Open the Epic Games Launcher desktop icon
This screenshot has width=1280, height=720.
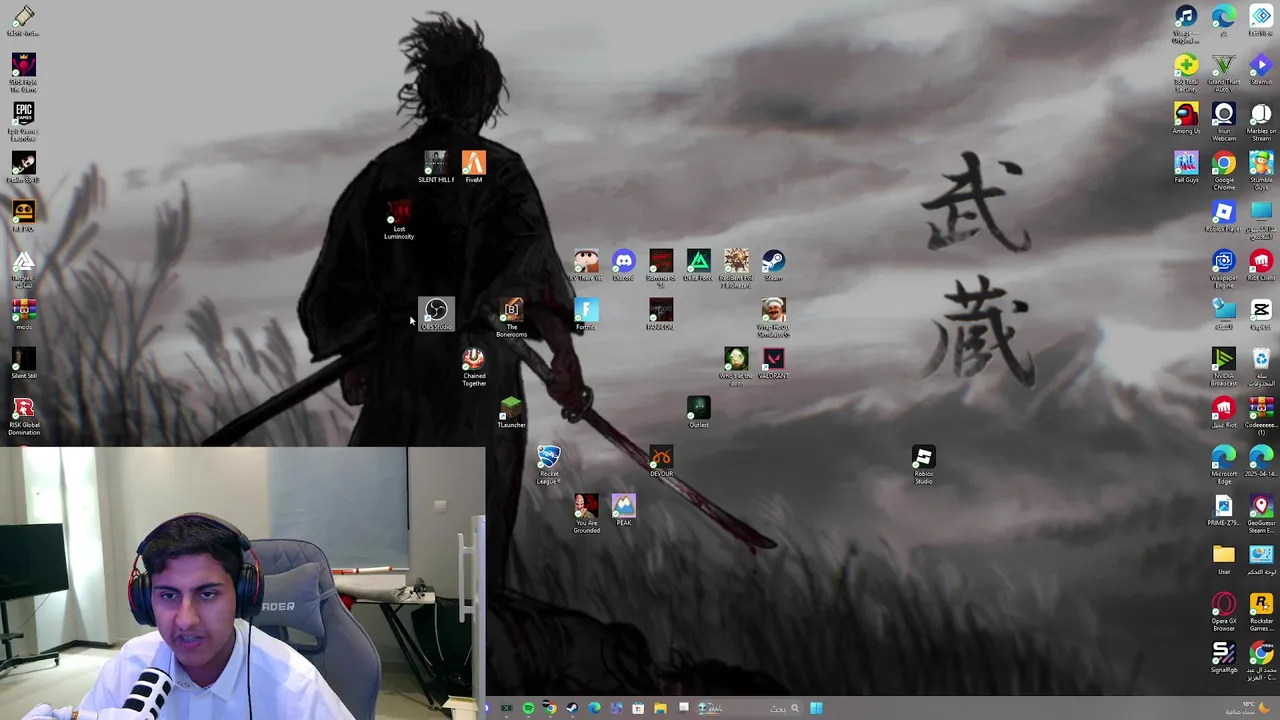23,122
